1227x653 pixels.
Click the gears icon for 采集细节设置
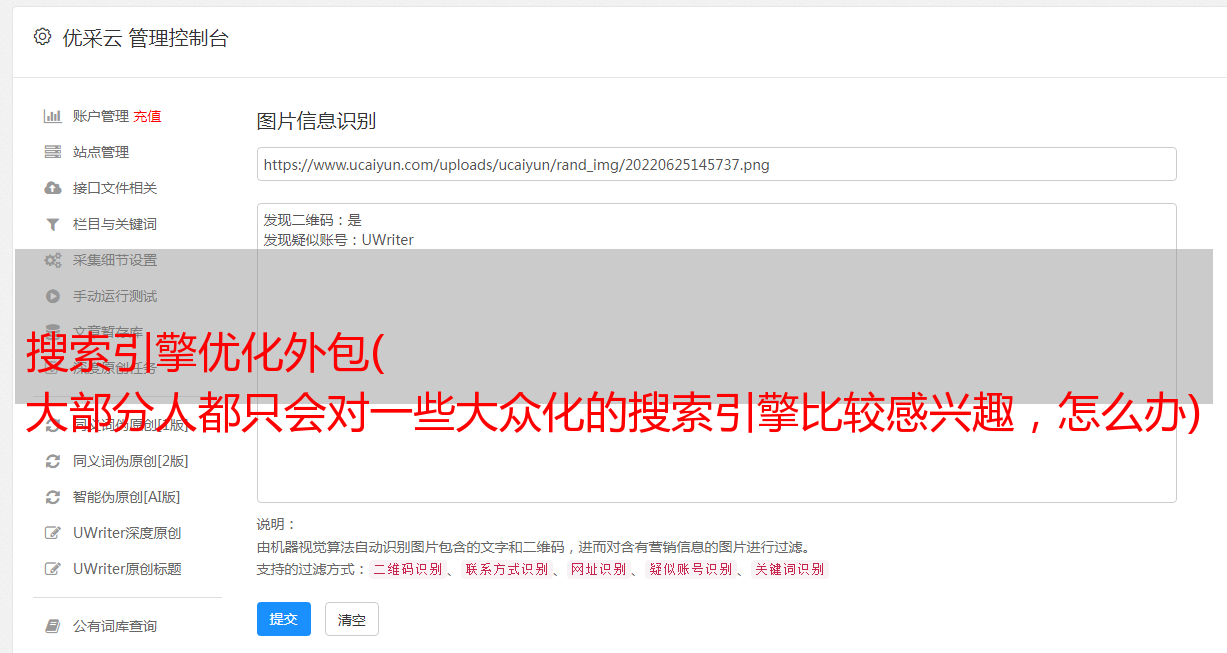(x=53, y=260)
